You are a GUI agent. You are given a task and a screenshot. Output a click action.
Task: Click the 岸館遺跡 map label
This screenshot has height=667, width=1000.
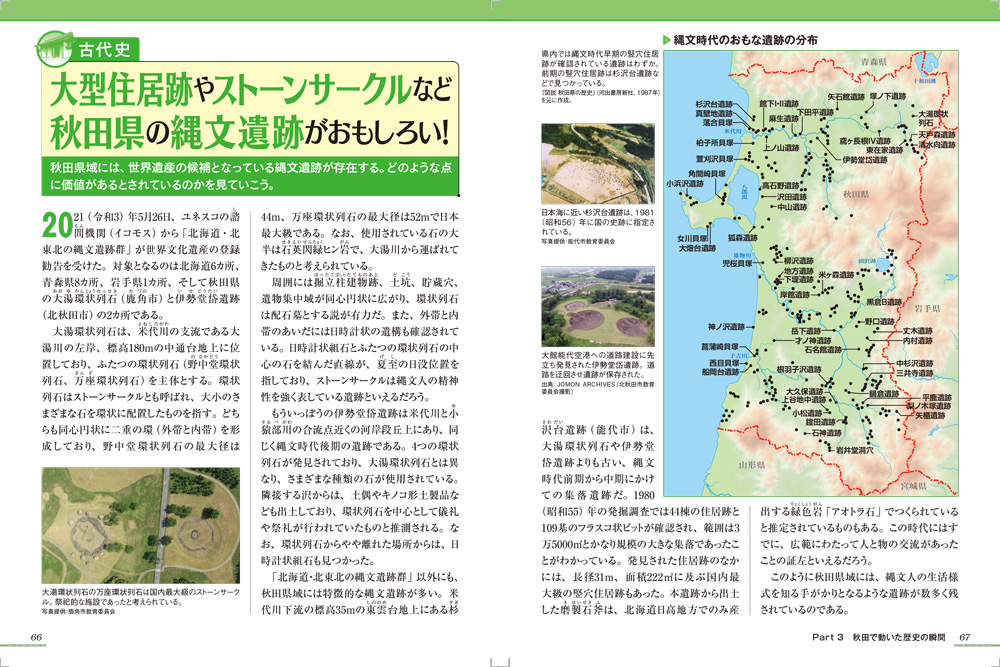[795, 295]
